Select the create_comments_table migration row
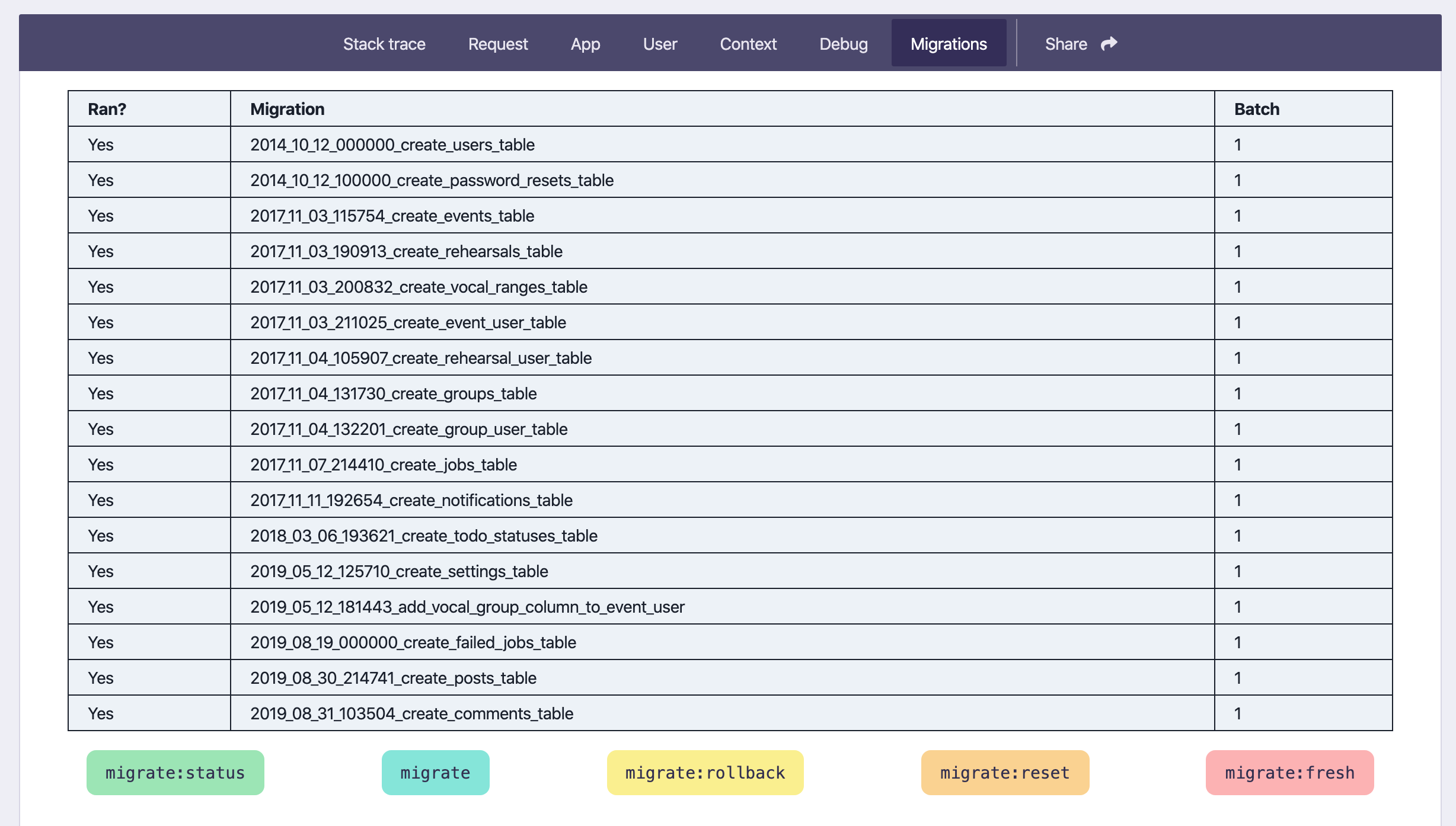This screenshot has height=826, width=1456. (x=411, y=713)
